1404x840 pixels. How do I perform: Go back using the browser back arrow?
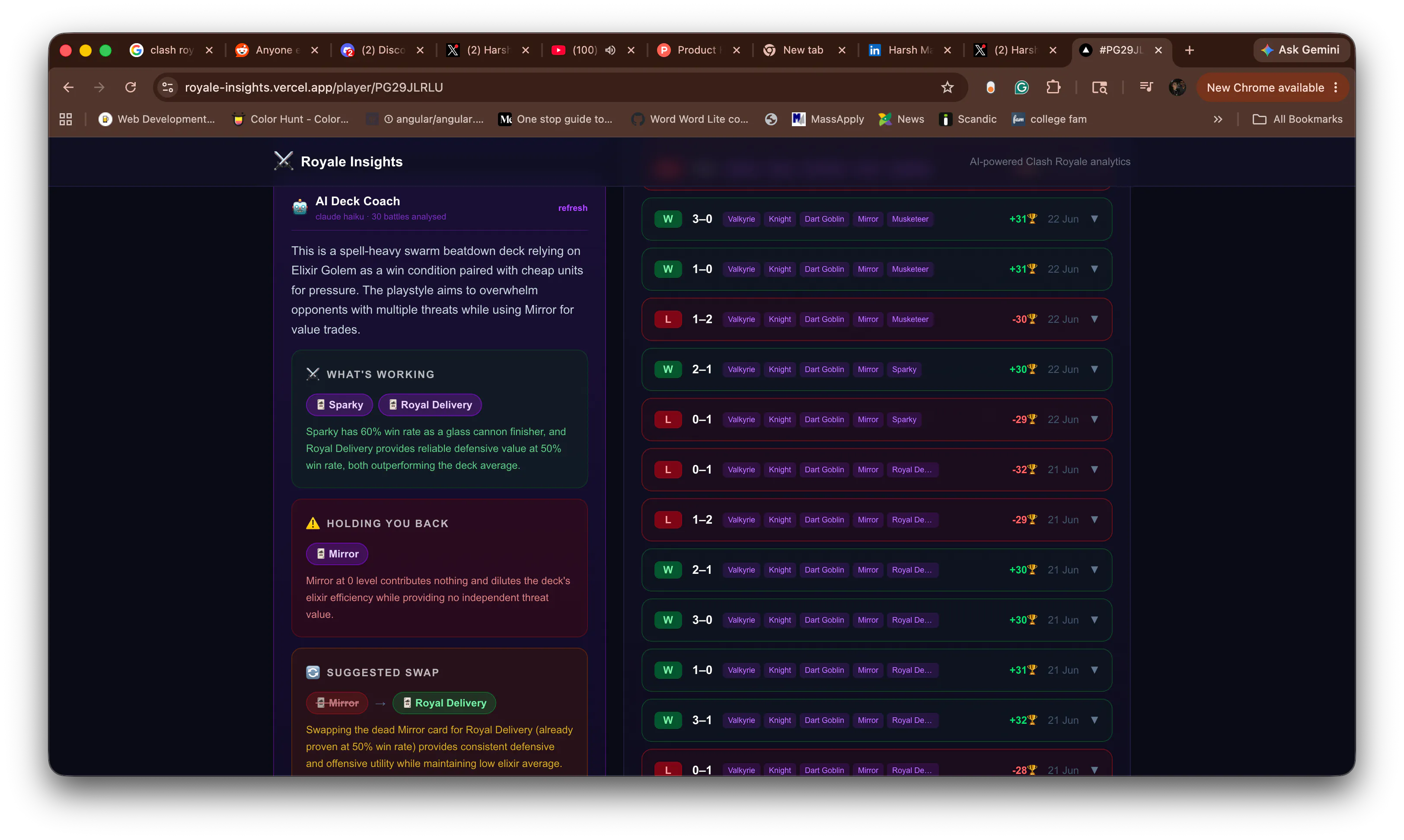click(x=68, y=87)
